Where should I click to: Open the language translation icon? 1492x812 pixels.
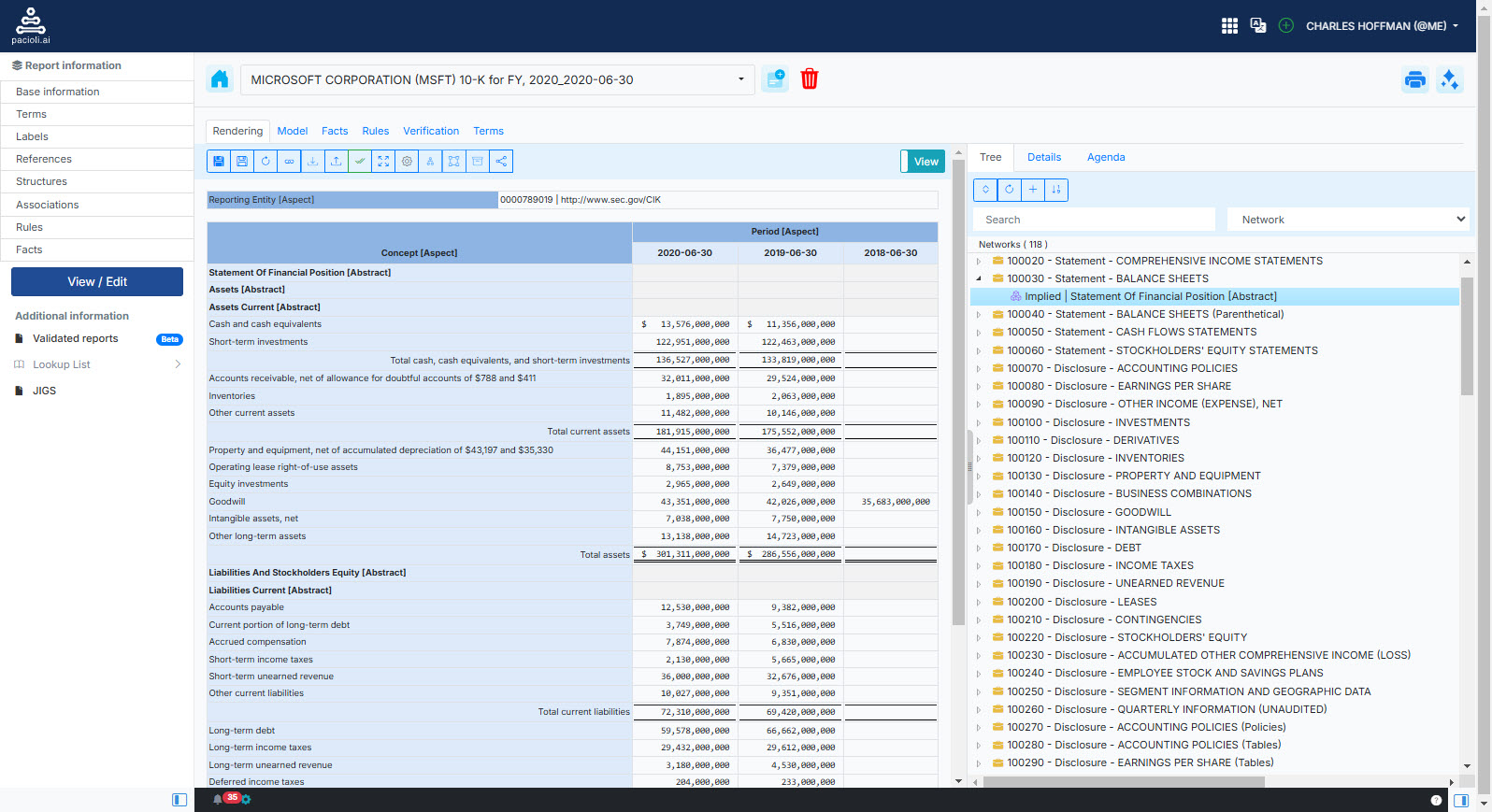click(x=1258, y=26)
